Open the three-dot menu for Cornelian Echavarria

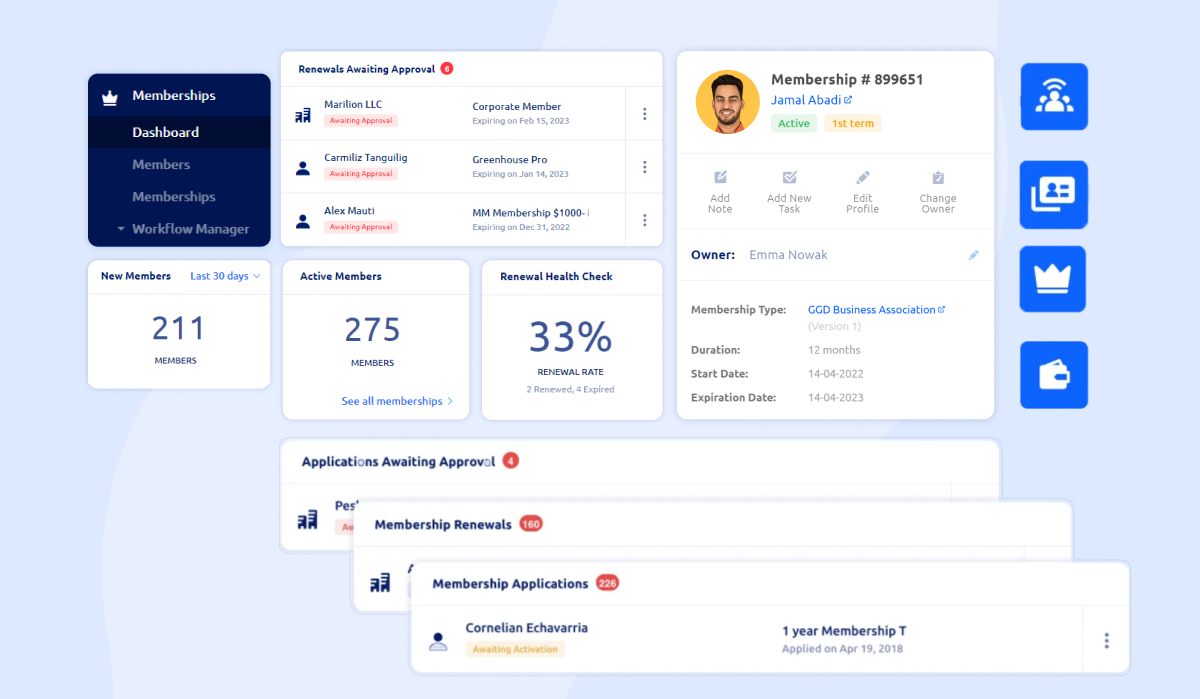pyautogui.click(x=1106, y=639)
